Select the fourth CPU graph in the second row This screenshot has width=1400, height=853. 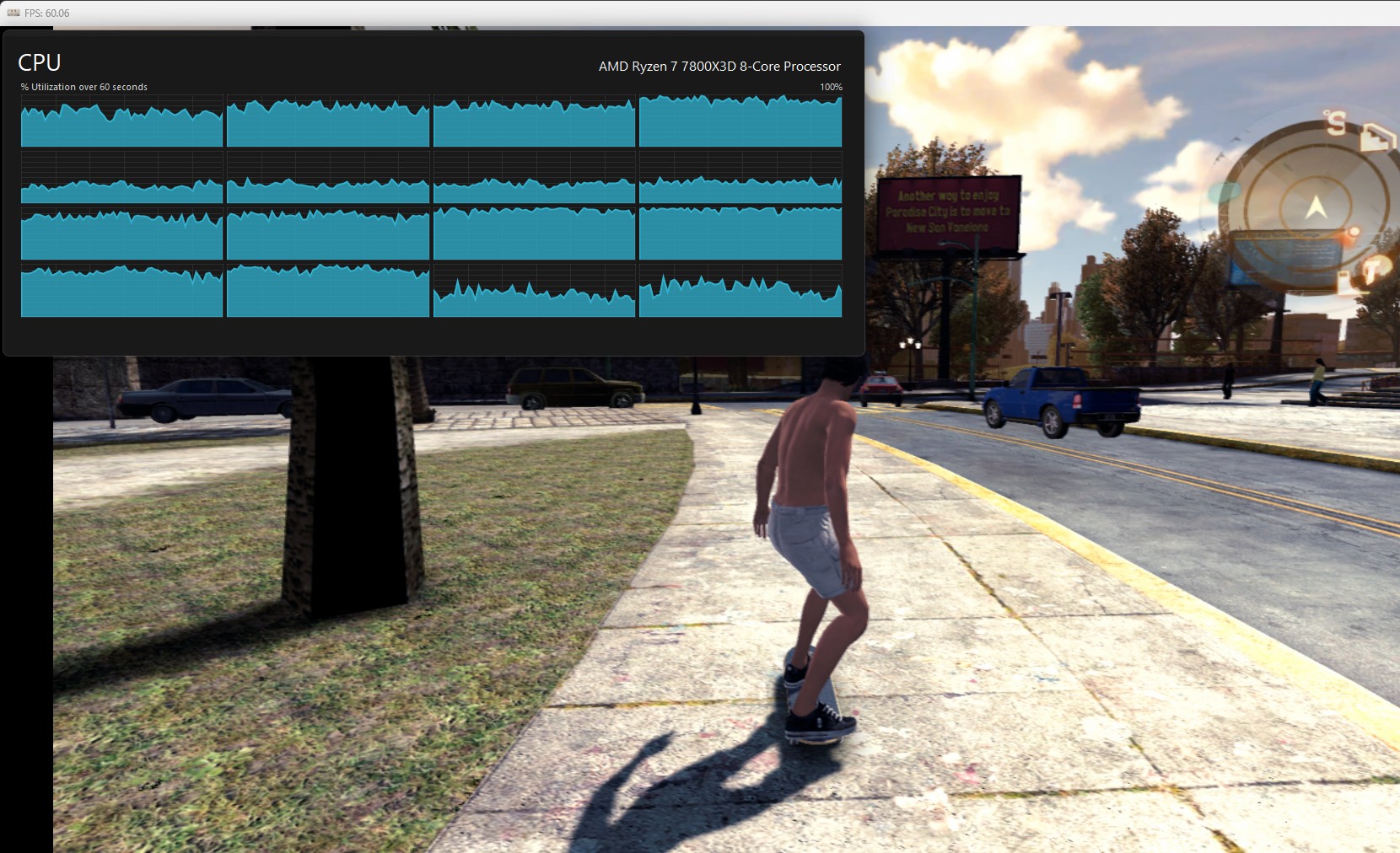click(x=740, y=177)
